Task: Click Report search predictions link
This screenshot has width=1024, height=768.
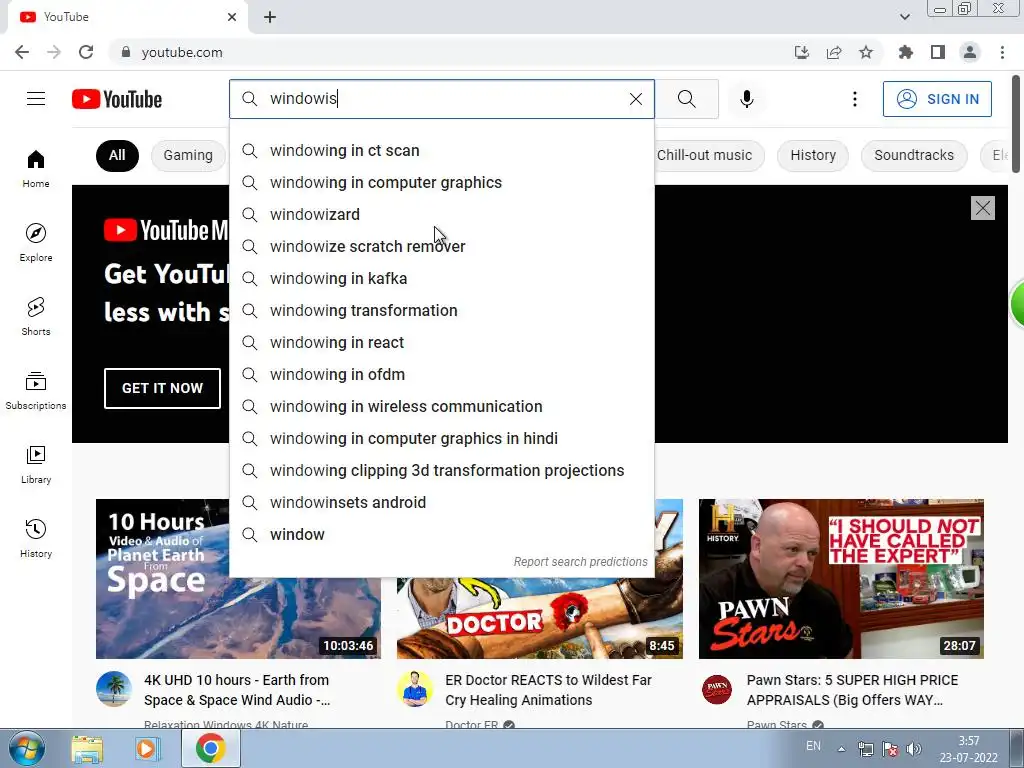Action: pos(581,562)
